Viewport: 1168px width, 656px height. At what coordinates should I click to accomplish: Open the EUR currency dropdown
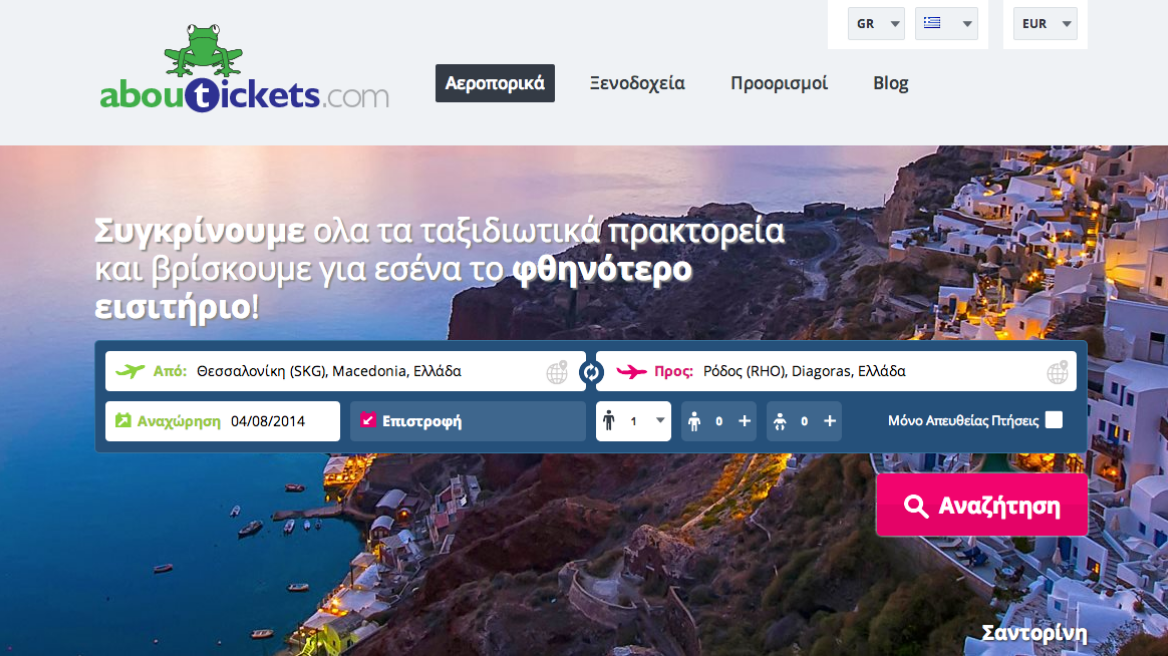(x=1044, y=23)
